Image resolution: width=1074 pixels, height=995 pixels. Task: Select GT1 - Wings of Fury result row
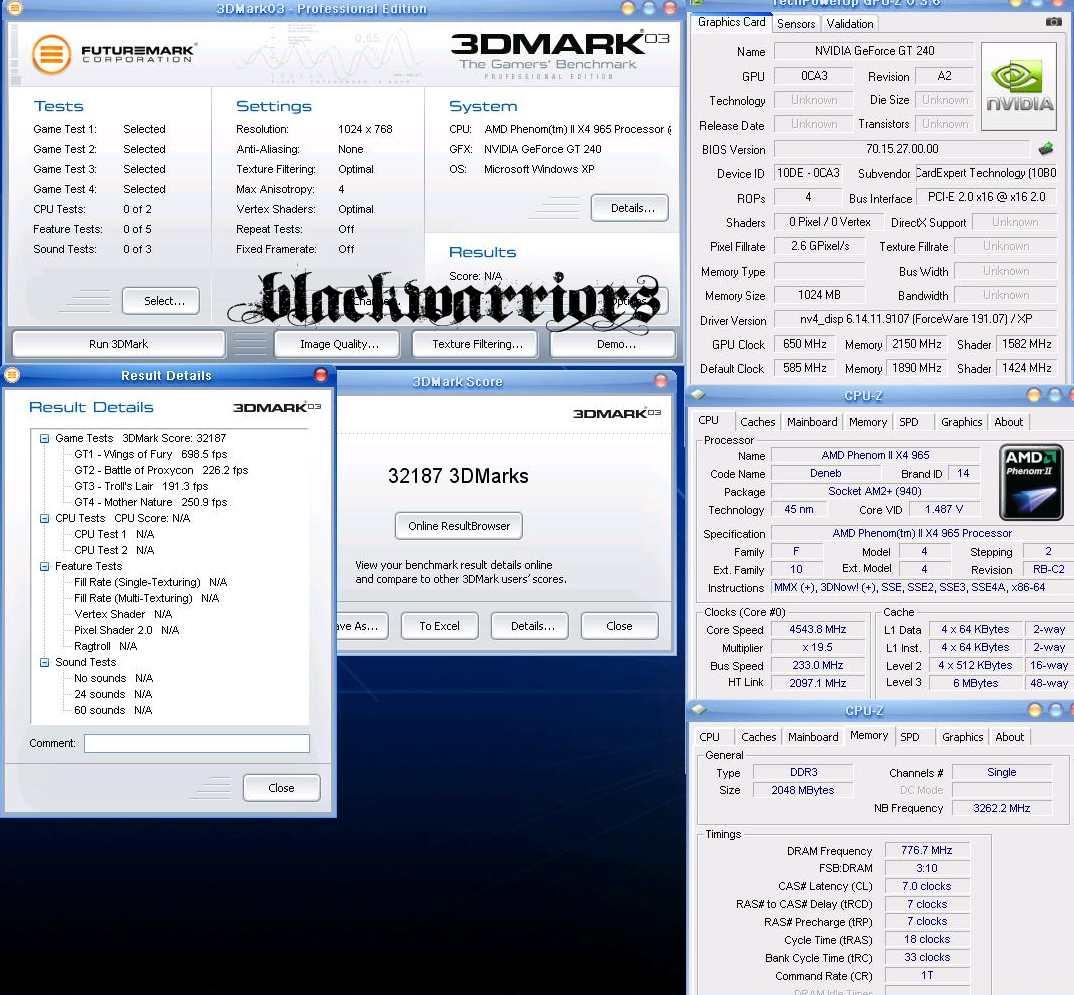151,454
